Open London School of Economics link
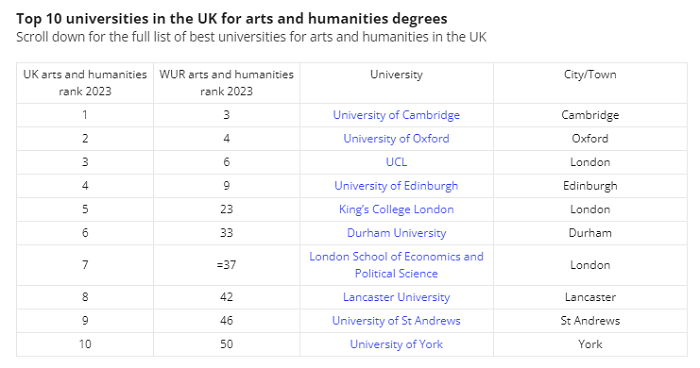700x368 pixels. 396,265
